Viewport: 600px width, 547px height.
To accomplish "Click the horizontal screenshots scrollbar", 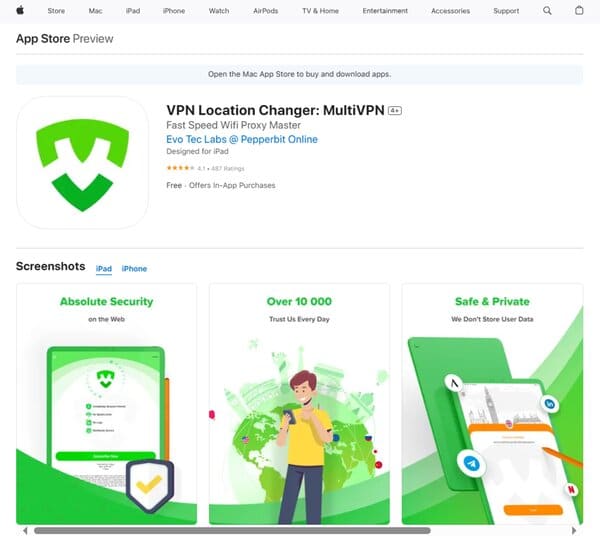I will point(232,531).
